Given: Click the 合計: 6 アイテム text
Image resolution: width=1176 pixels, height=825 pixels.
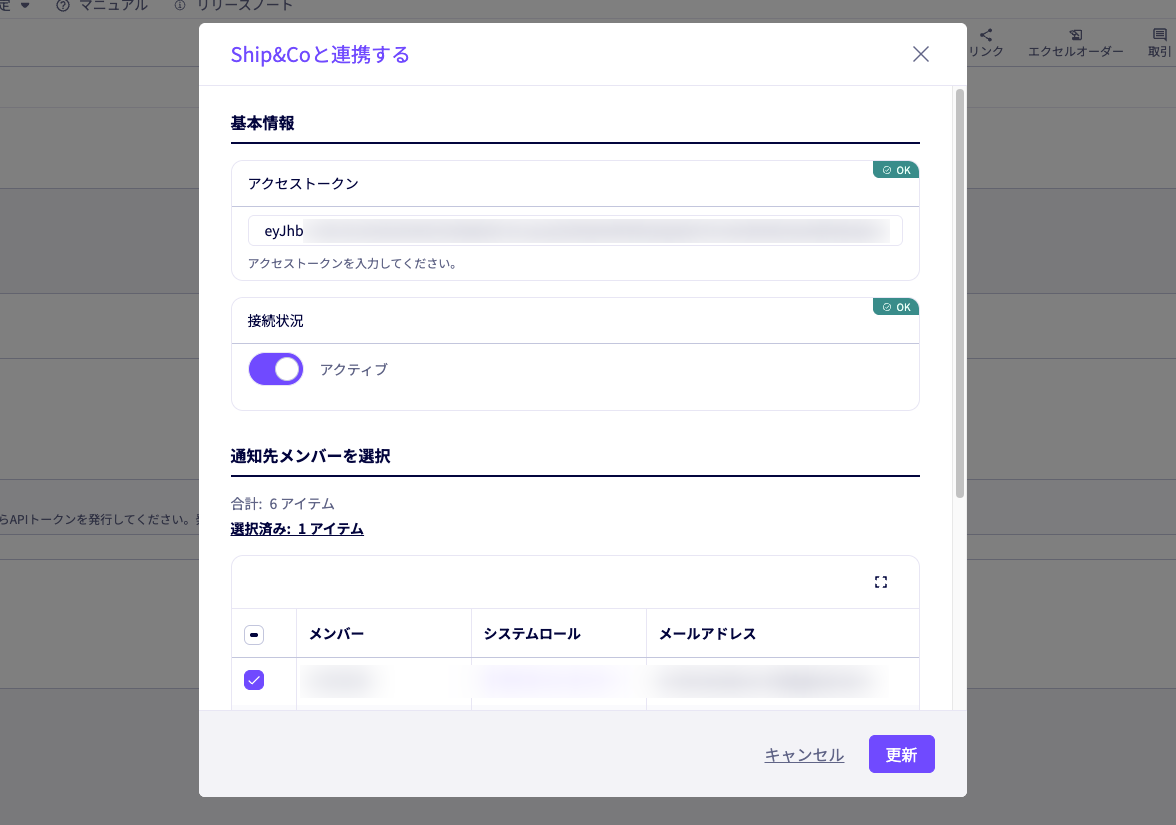Looking at the screenshot, I should [282, 503].
